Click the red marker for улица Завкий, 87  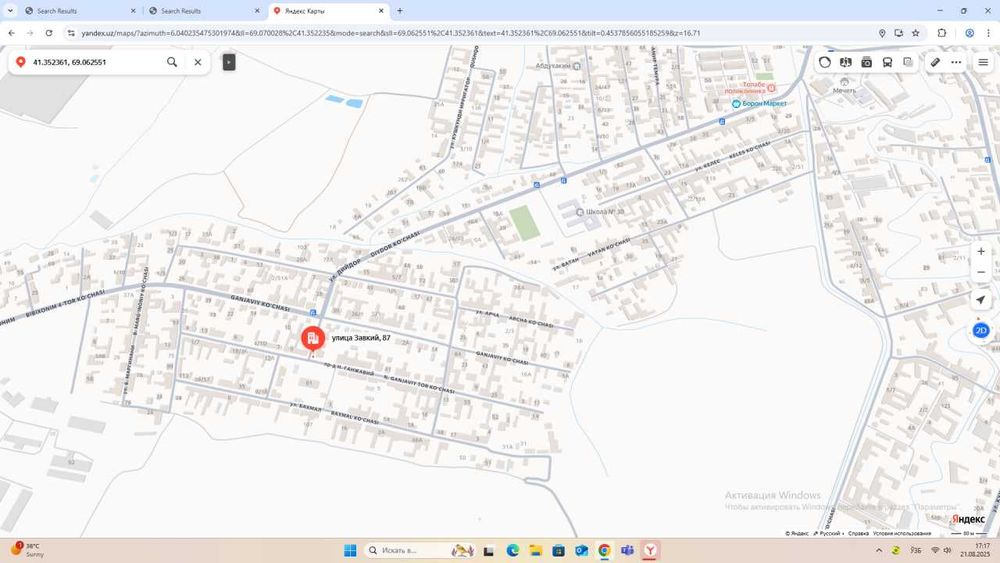click(312, 339)
